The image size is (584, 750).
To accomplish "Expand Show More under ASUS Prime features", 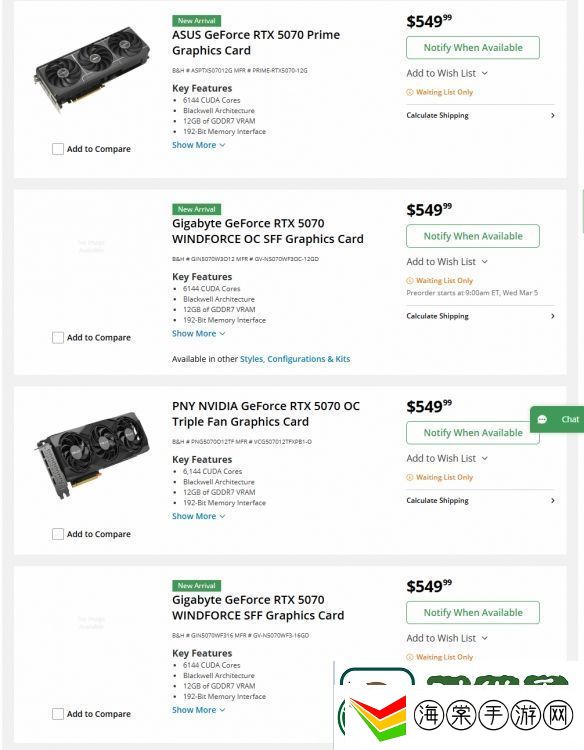I will pos(198,145).
